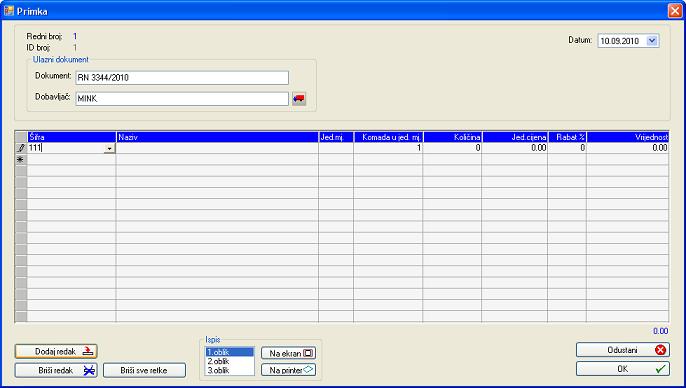
Task: Click the Jed.cijena column header
Action: pyautogui.click(x=515, y=137)
